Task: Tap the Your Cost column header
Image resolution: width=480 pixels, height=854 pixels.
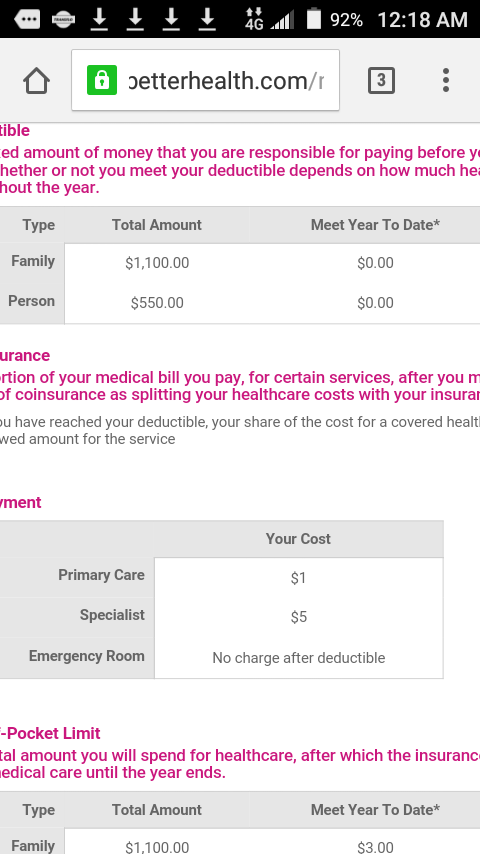Action: click(x=298, y=539)
